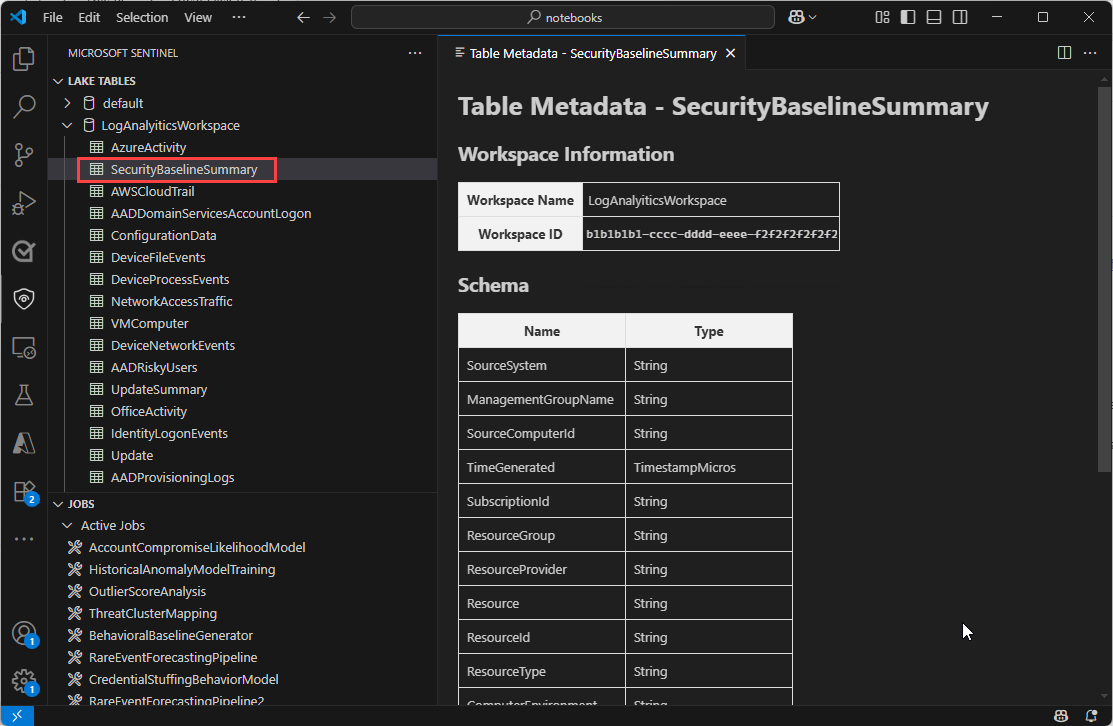Viewport: 1113px width, 726px height.
Task: Open the Manage gear icon
Action: 24,681
